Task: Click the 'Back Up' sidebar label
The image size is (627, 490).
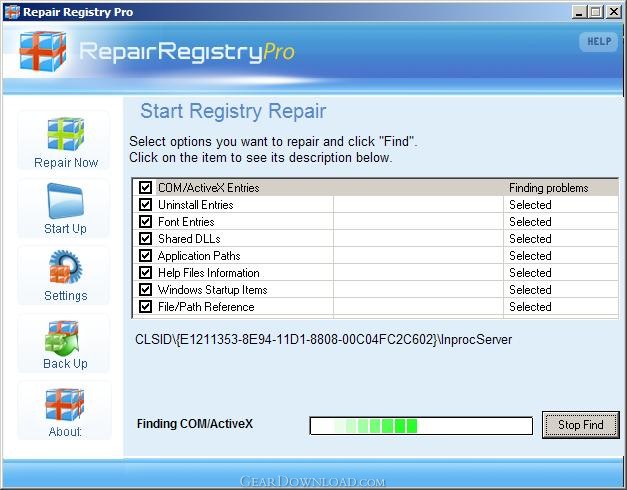Action: [x=65, y=364]
